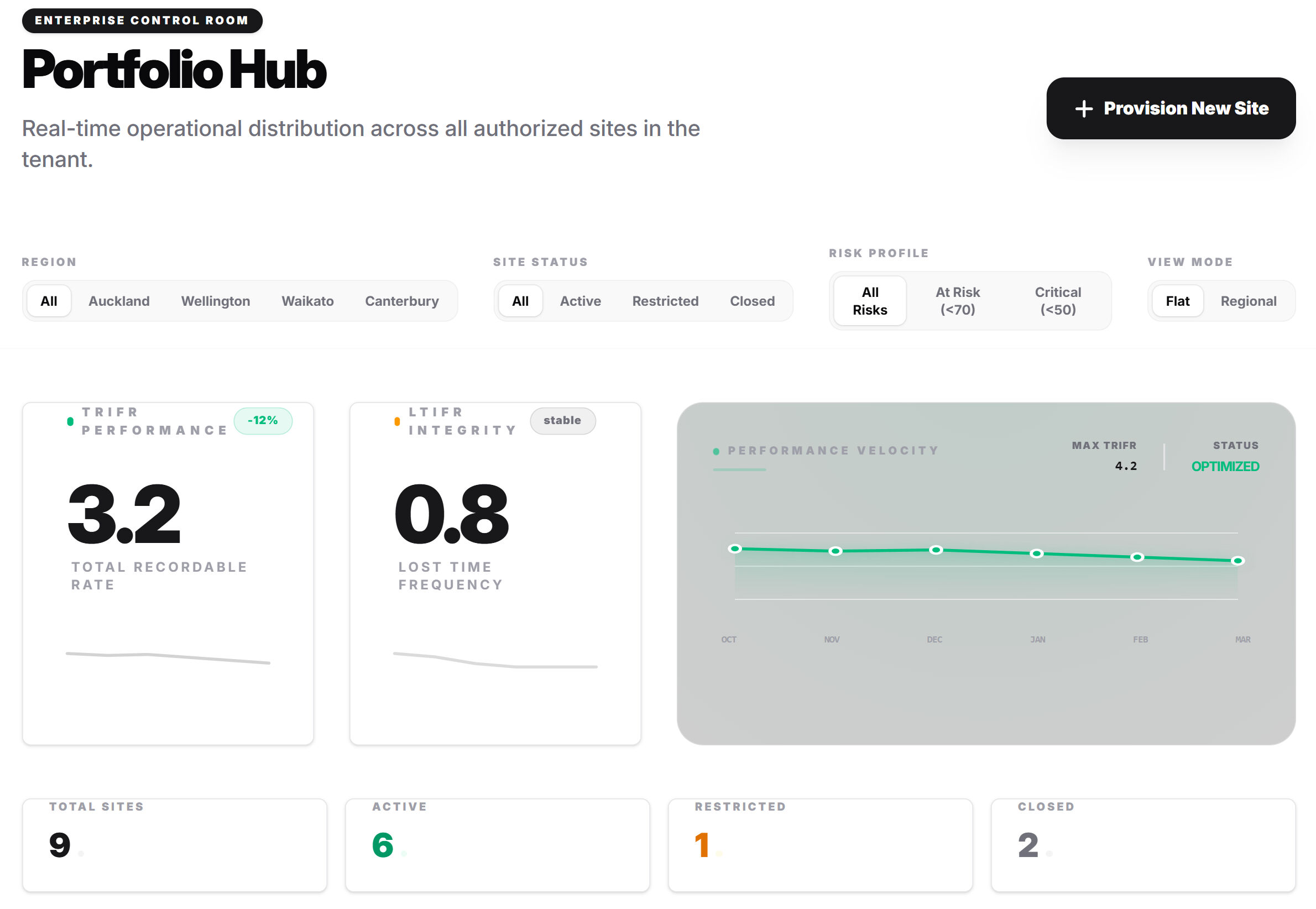The image size is (1316, 909).
Task: Choose the Waikato region option
Action: (x=307, y=301)
